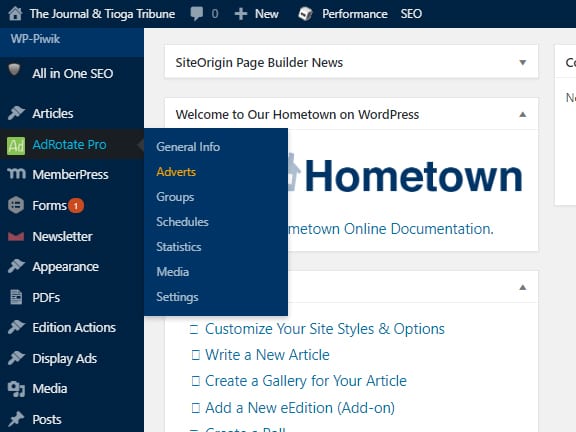Screen dimensions: 576x432
Task: Click Welcome to Our Hometown on WordPress heading
Action: tap(297, 115)
